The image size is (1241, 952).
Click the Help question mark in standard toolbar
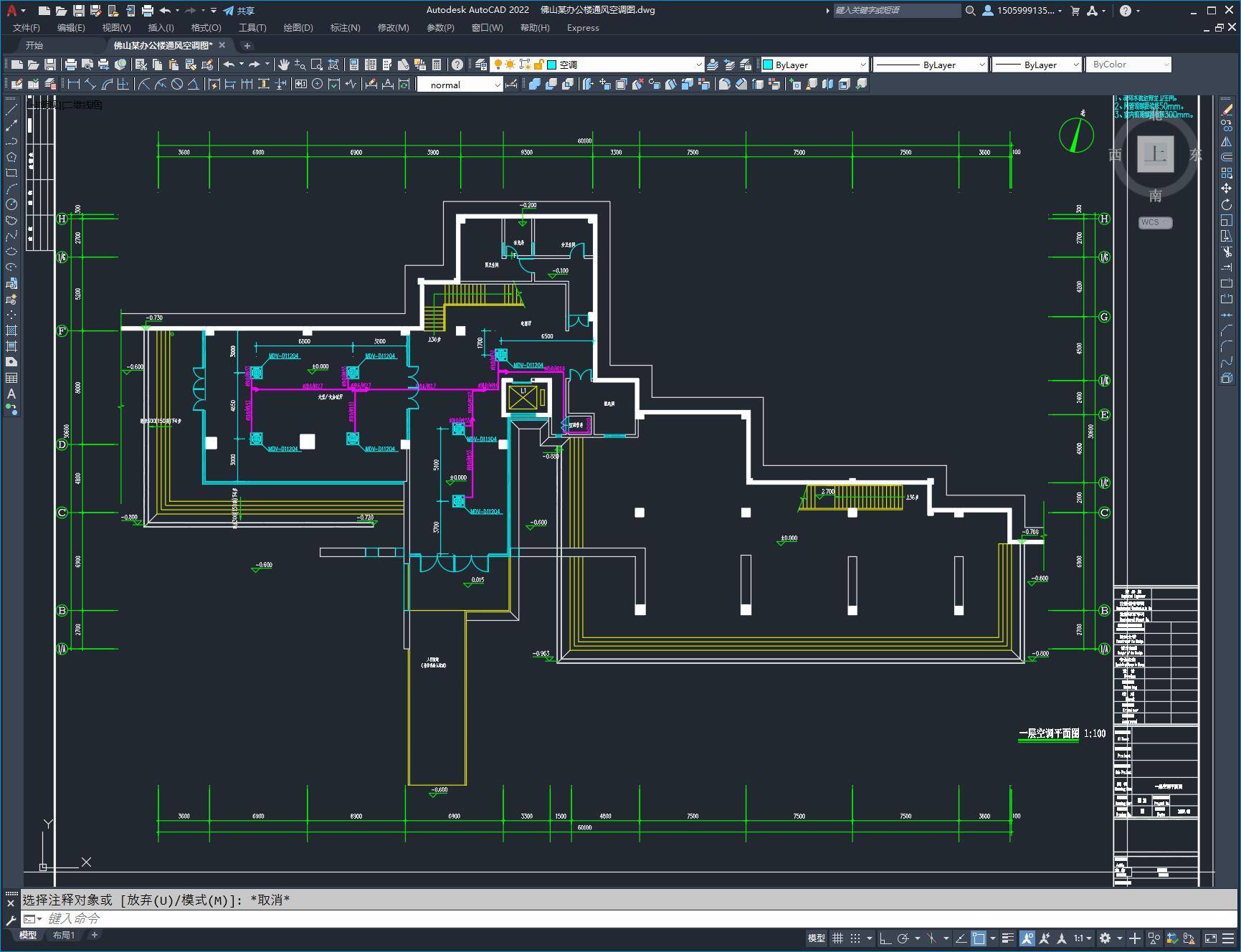coord(457,65)
